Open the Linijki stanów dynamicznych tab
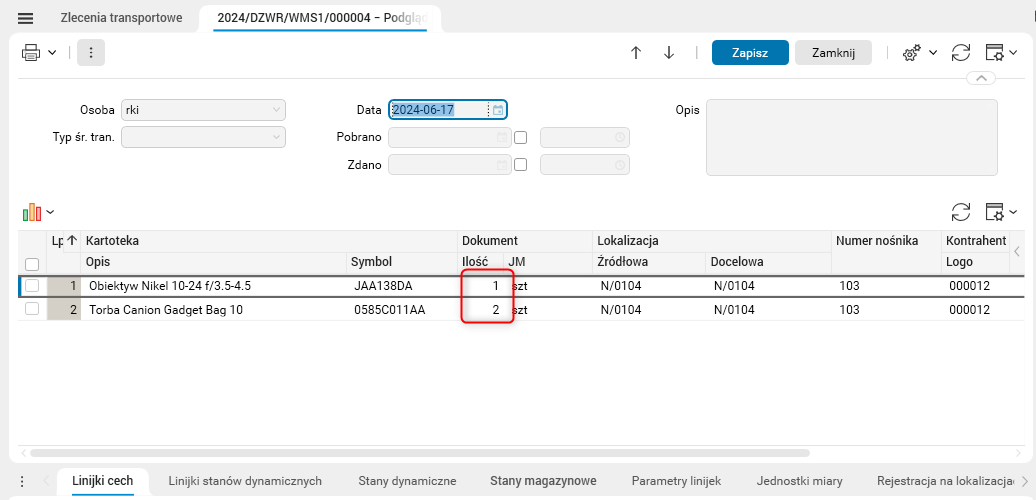The height and width of the screenshot is (500, 1036). (x=245, y=481)
